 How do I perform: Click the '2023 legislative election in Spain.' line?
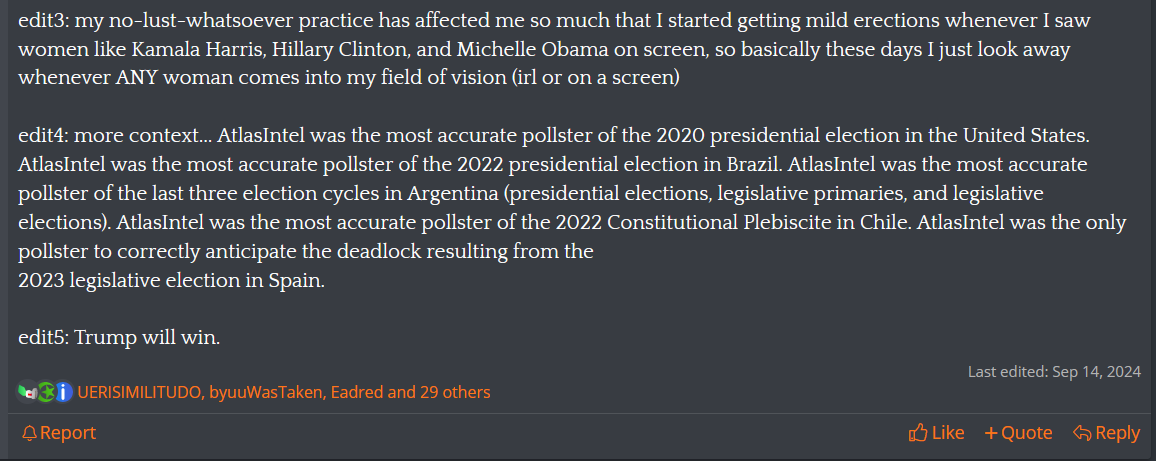click(171, 281)
